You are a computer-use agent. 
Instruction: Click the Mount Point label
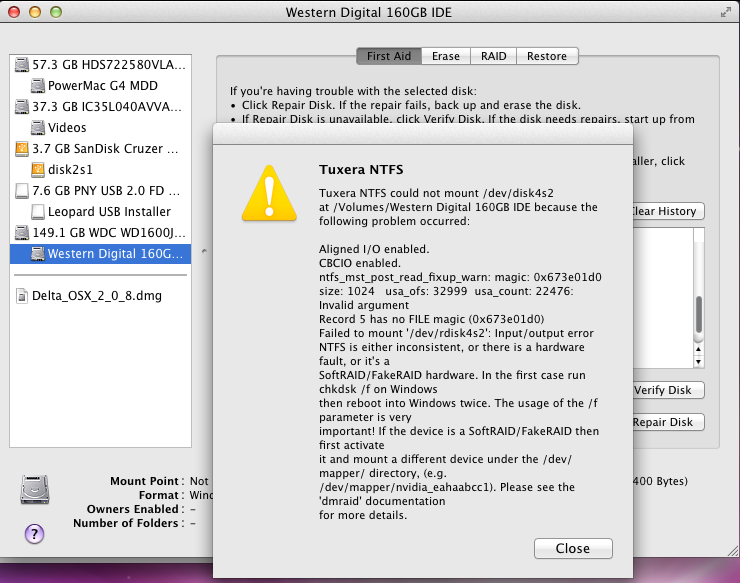[x=147, y=481]
